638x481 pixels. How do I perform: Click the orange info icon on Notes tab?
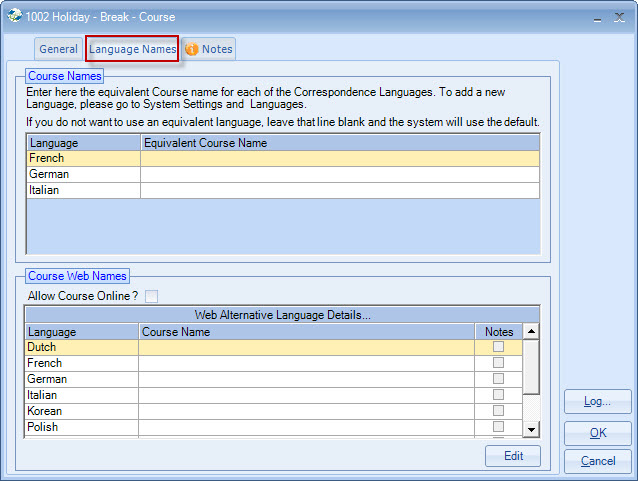[x=192, y=49]
